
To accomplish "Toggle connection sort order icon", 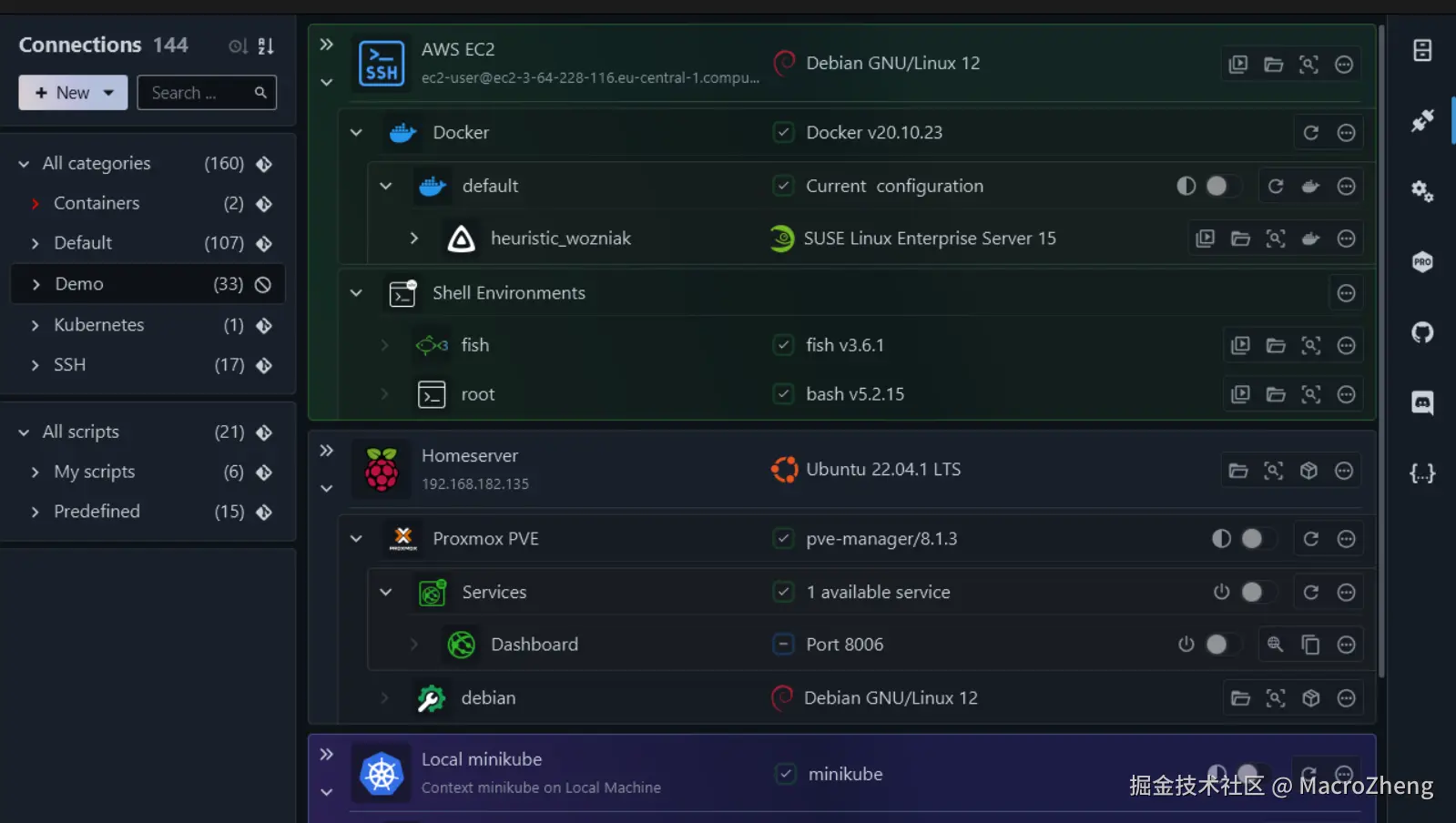I will (266, 46).
